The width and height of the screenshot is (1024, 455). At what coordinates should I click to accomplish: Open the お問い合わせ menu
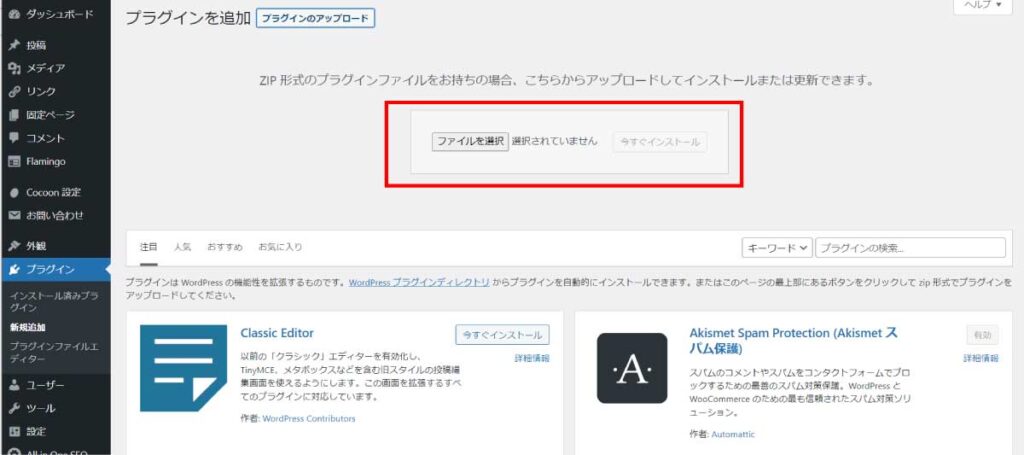click(55, 215)
